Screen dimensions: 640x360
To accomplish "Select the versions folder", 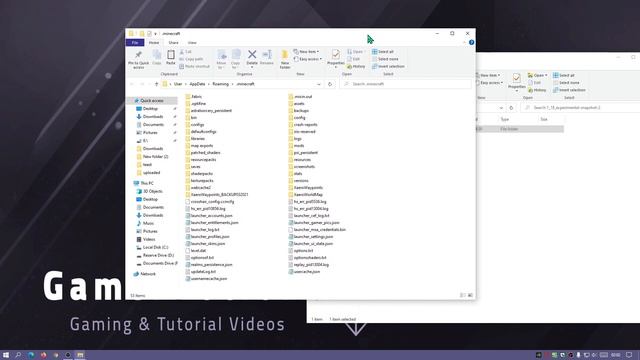I will (x=301, y=180).
